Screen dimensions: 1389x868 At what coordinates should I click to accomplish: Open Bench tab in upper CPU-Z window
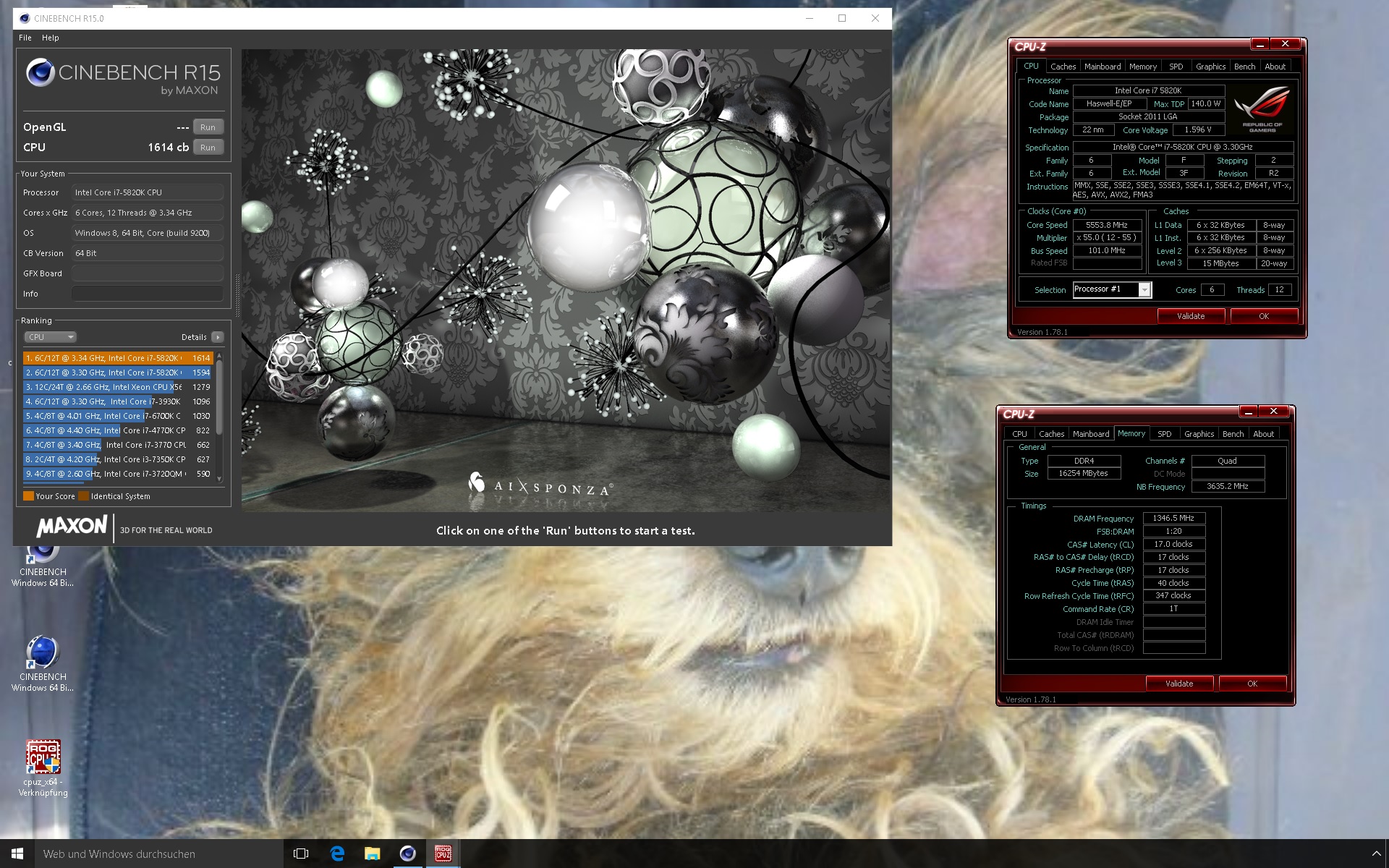pyautogui.click(x=1244, y=67)
